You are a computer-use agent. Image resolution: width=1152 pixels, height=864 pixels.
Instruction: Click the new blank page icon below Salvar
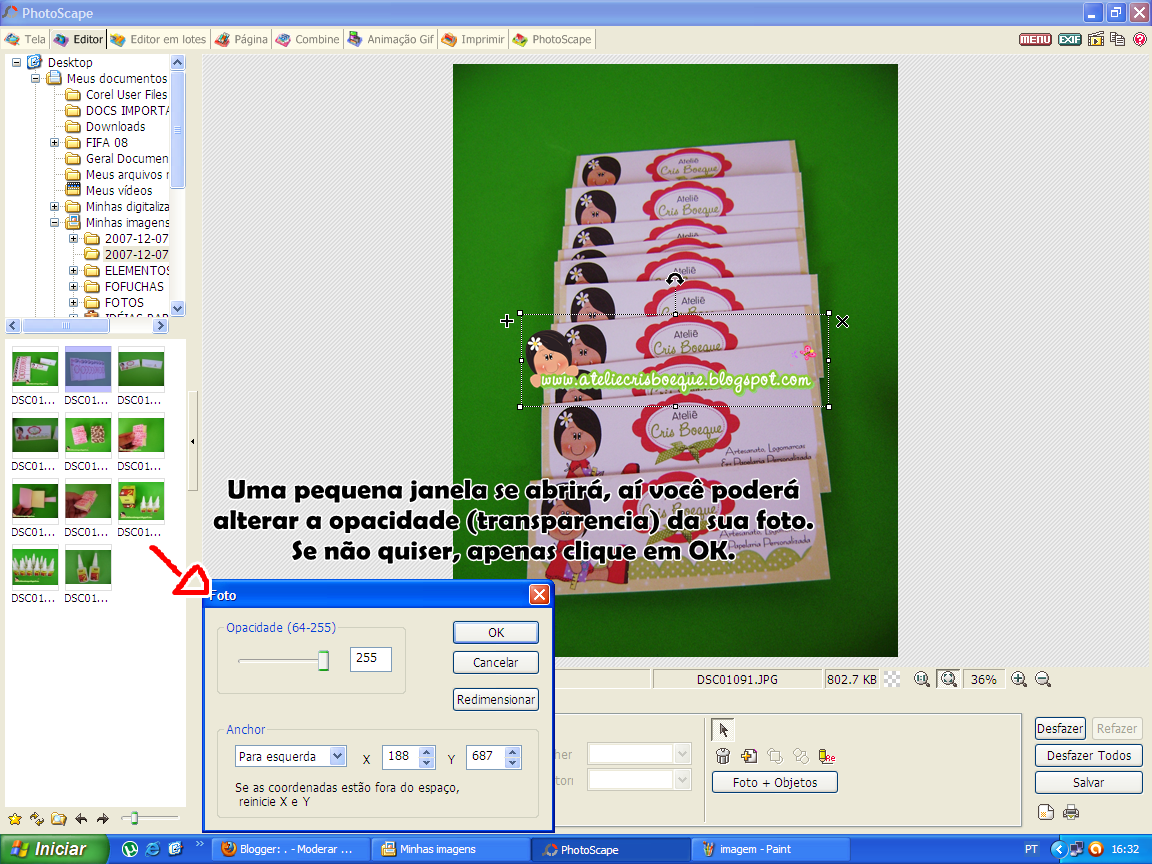[x=1045, y=812]
